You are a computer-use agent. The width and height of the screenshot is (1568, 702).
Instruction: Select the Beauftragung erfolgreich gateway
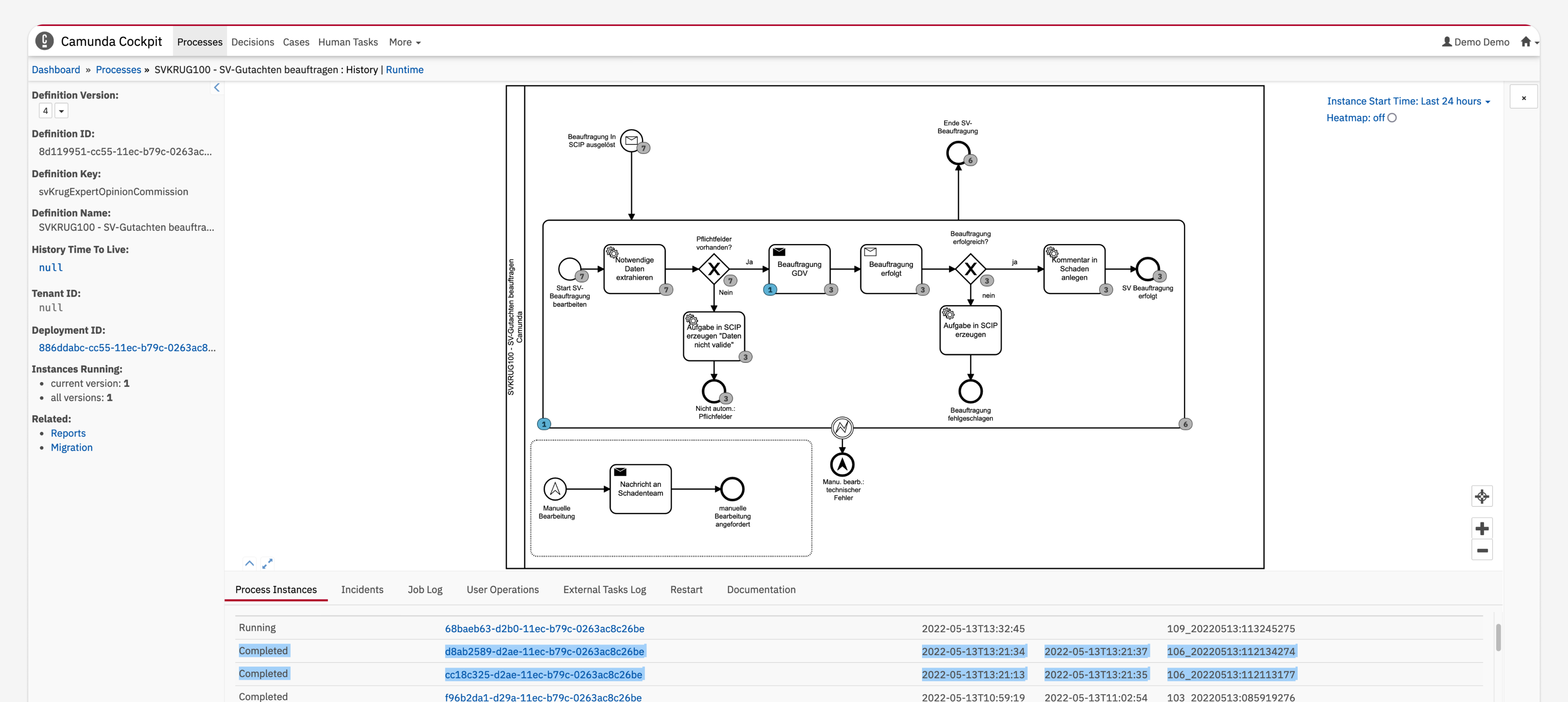970,269
